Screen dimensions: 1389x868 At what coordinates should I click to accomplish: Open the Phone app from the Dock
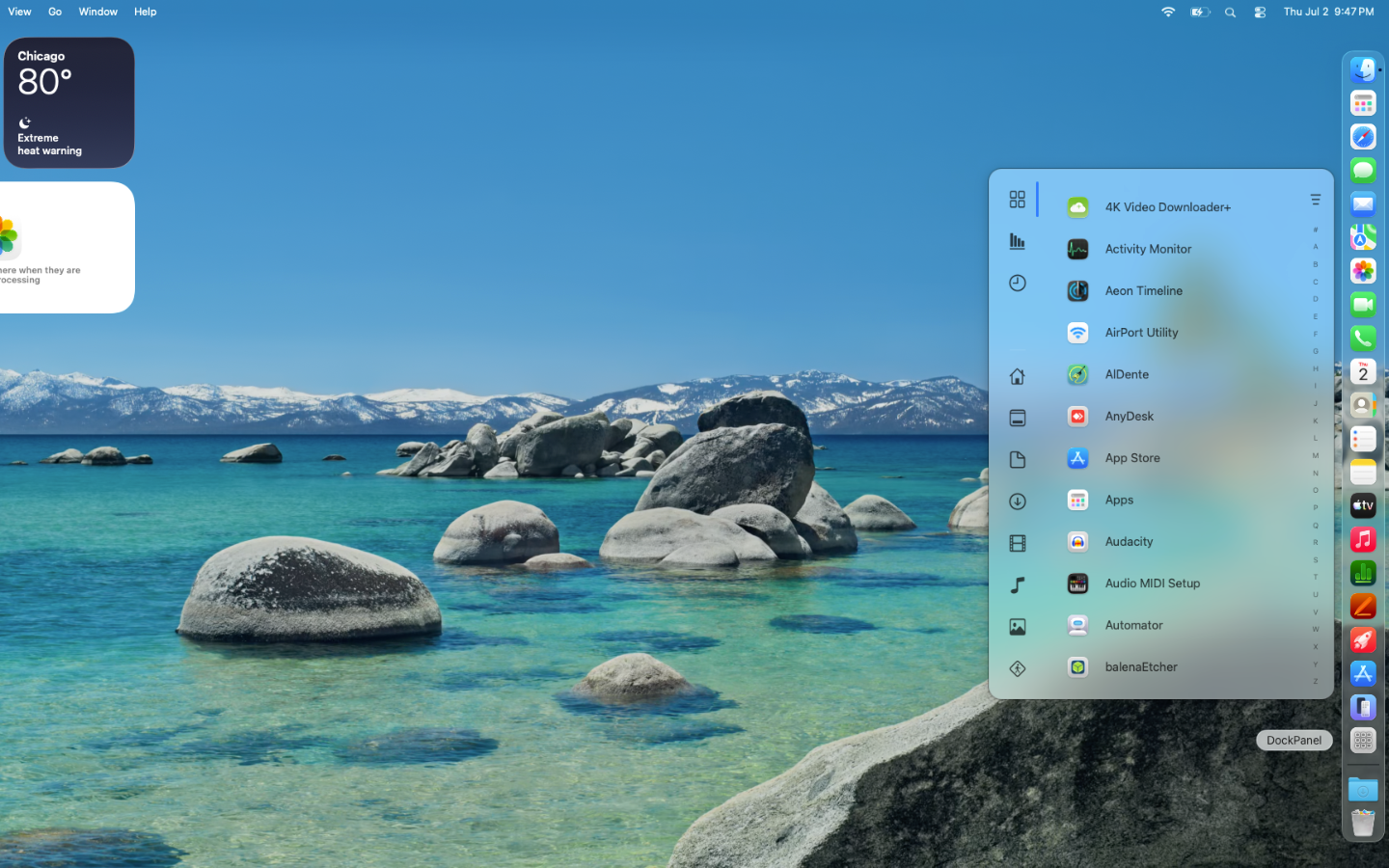1363,339
